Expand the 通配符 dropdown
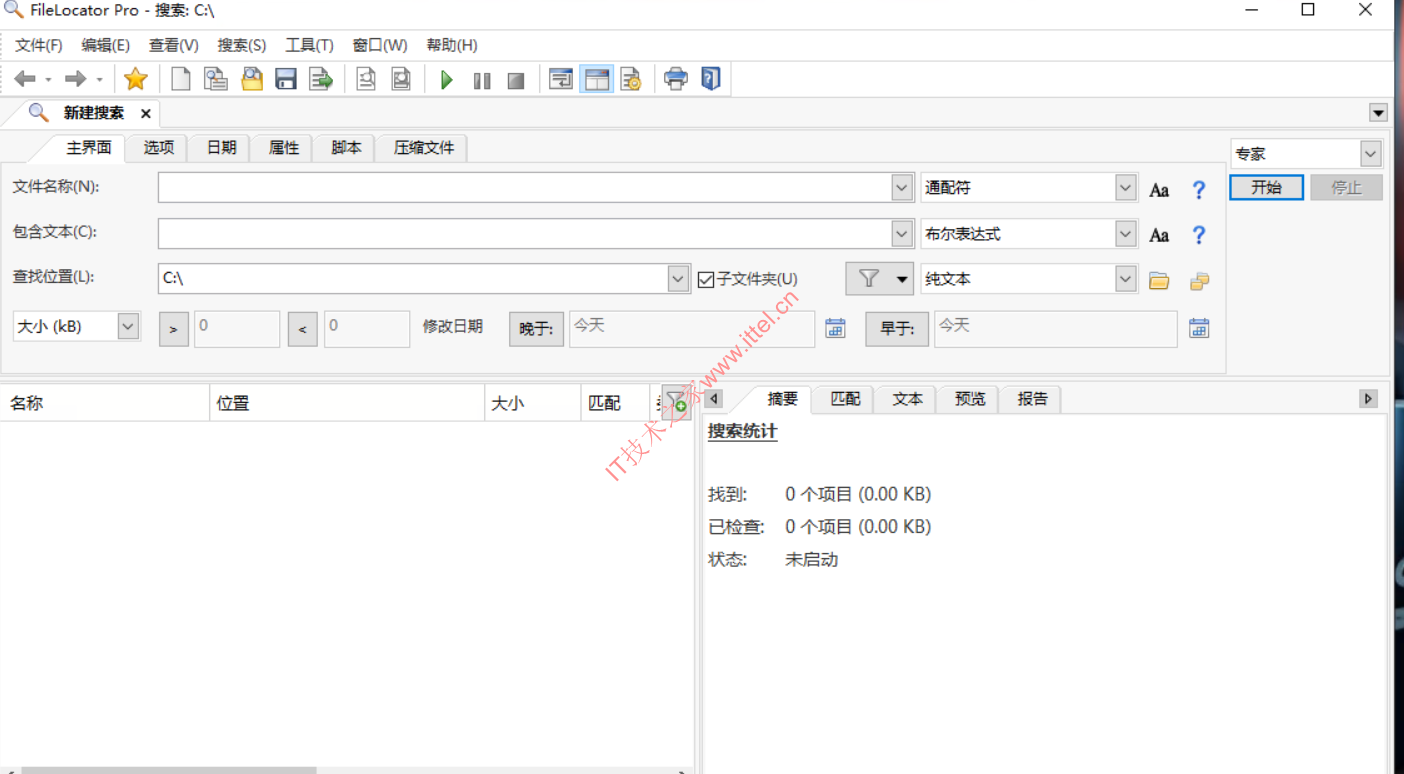The width and height of the screenshot is (1404, 774). point(1126,188)
